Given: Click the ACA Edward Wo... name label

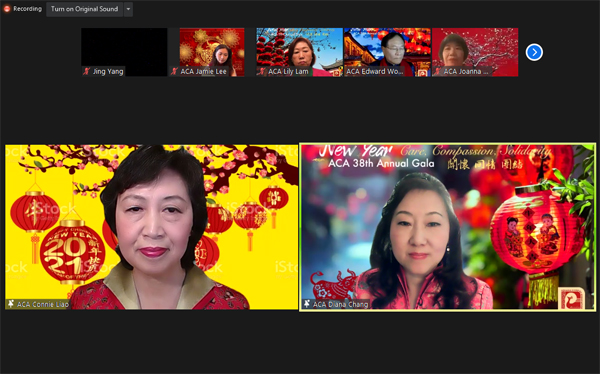Looking at the screenshot, I should pyautogui.click(x=375, y=72).
